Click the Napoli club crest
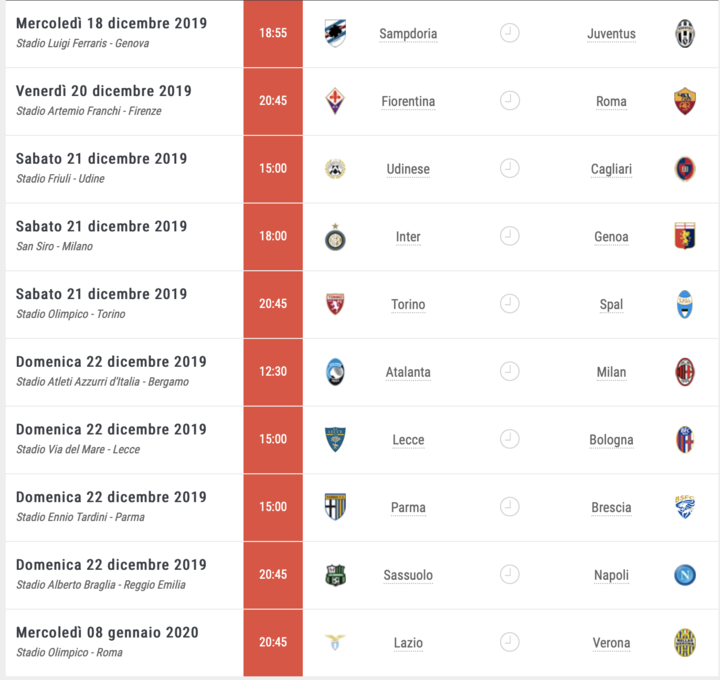The width and height of the screenshot is (720, 680). pyautogui.click(x=684, y=575)
